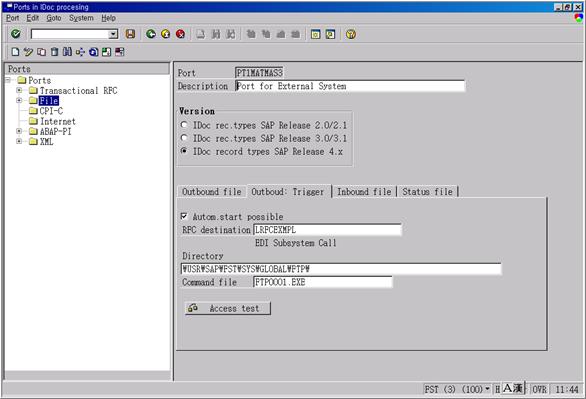Click the yellow Exit arrow icon

click(166, 34)
